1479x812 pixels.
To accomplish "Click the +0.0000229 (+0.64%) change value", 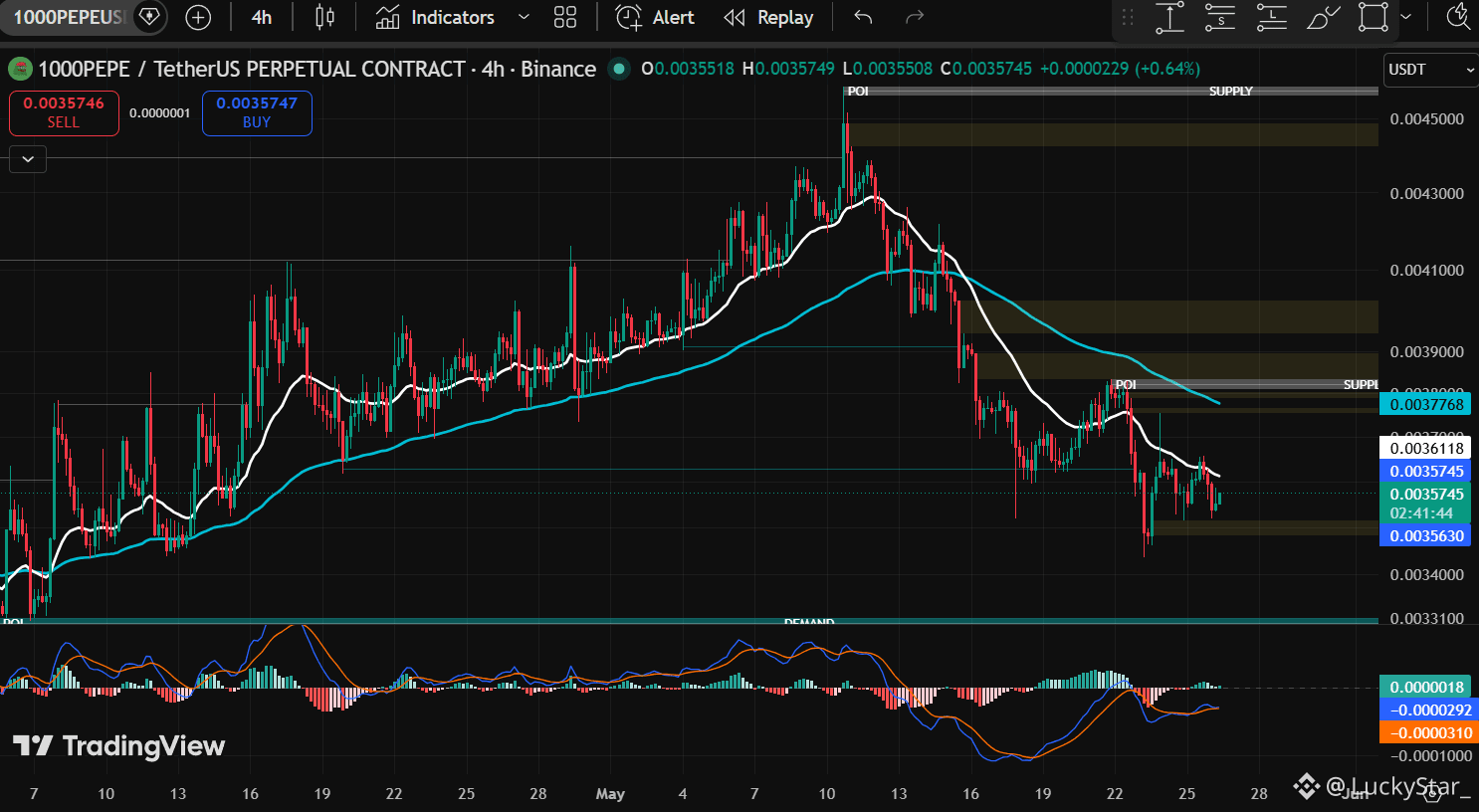I will coord(1120,70).
